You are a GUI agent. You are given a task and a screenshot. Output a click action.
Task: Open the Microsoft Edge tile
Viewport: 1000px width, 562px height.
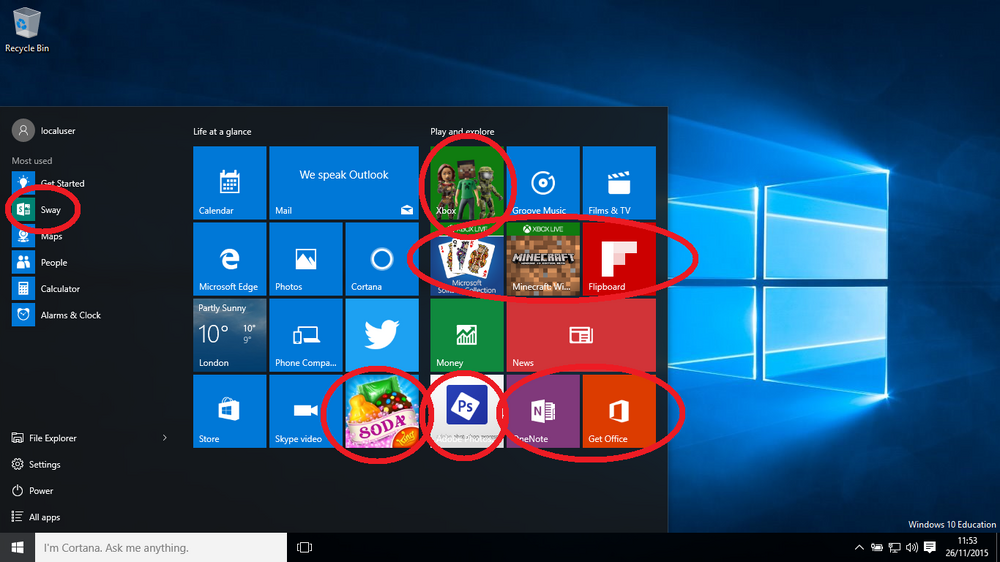(x=230, y=259)
